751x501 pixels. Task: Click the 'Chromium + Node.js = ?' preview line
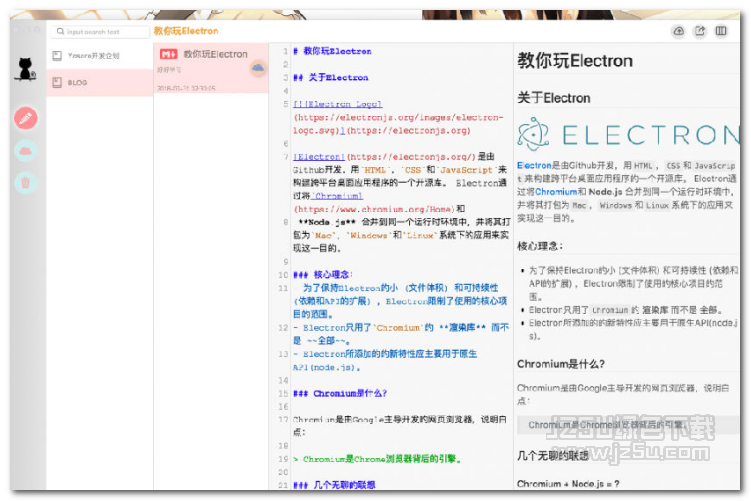(x=568, y=484)
